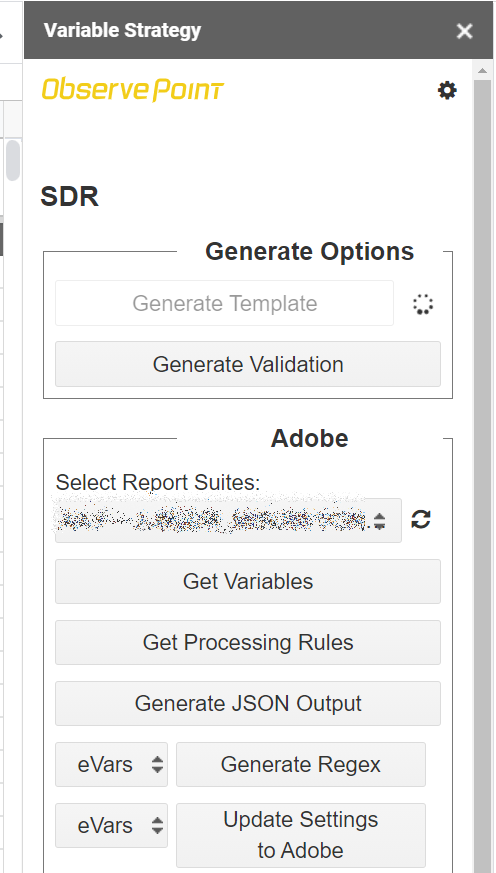Expand the eVars dropdown beside Update Settings
The height and width of the screenshot is (873, 496).
(111, 825)
